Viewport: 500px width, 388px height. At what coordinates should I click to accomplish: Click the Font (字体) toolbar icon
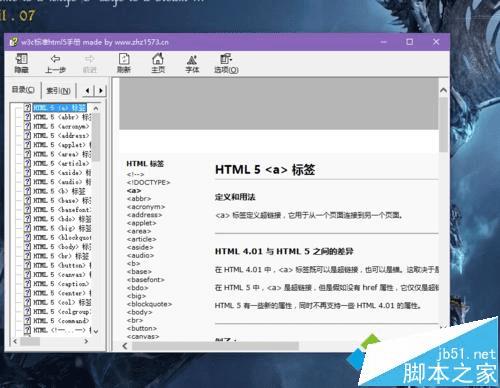[192, 63]
